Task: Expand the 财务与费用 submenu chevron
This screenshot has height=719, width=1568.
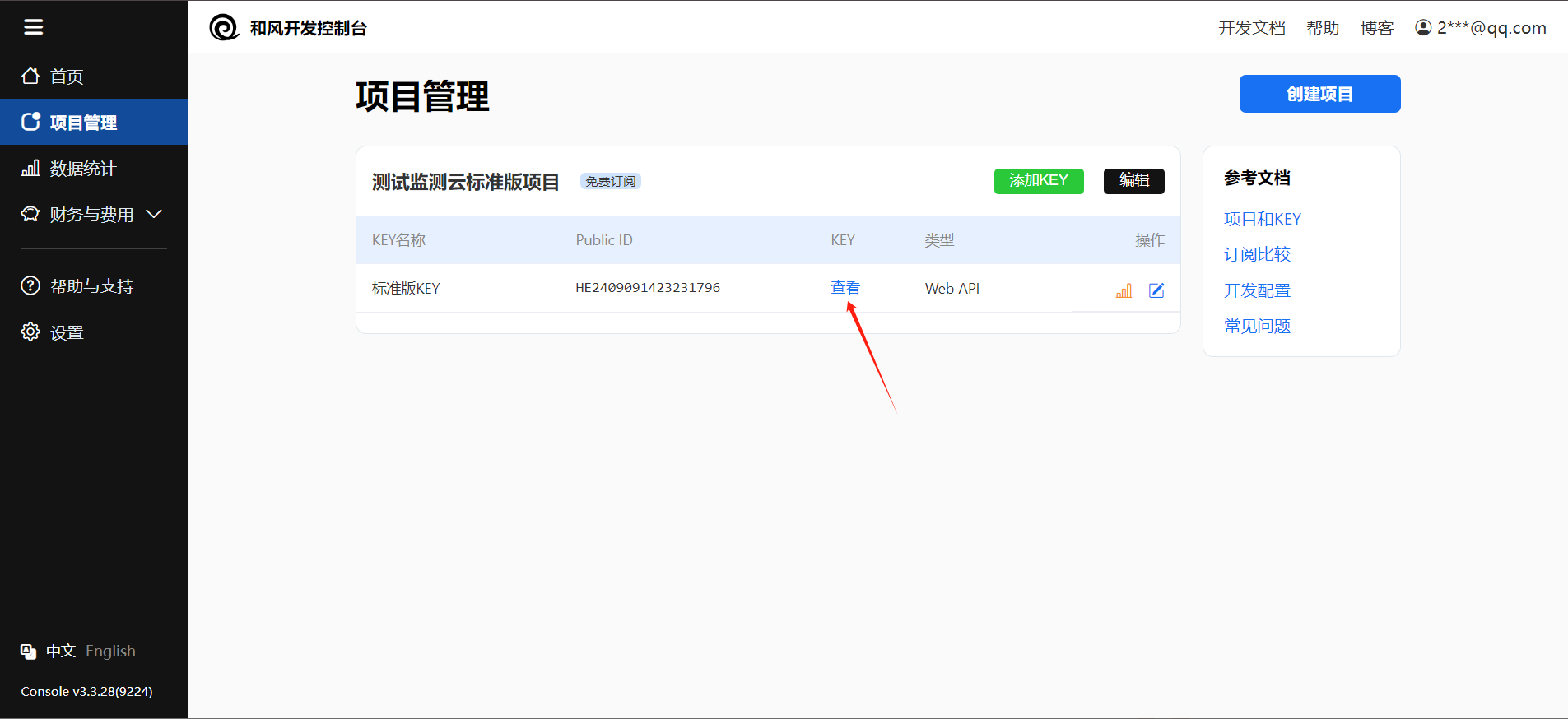Action: click(154, 214)
